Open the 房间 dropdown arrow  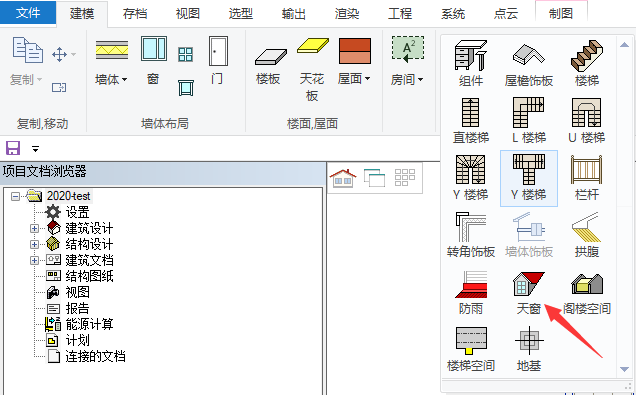420,79
